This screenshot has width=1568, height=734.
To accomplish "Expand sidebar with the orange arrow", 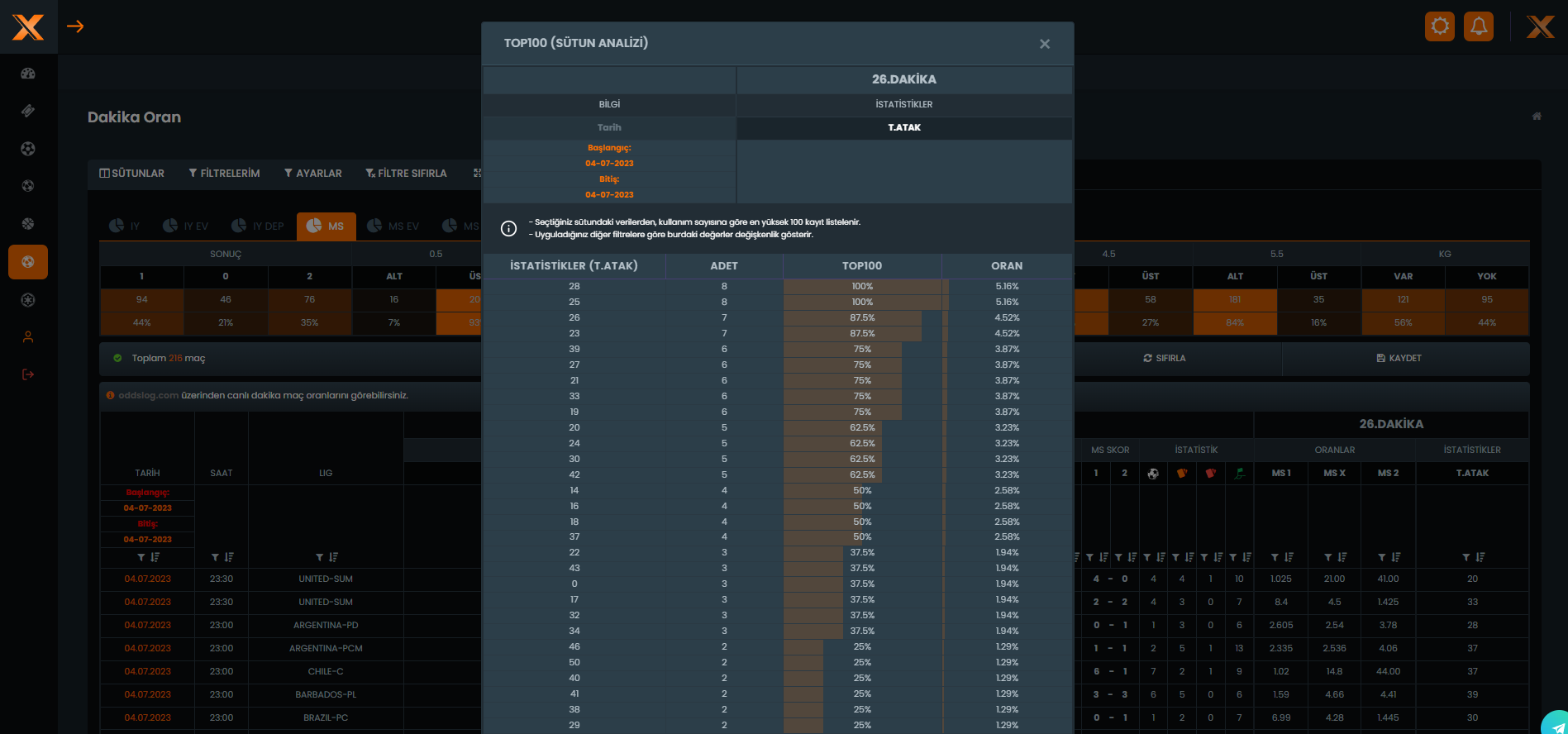I will 75,26.
